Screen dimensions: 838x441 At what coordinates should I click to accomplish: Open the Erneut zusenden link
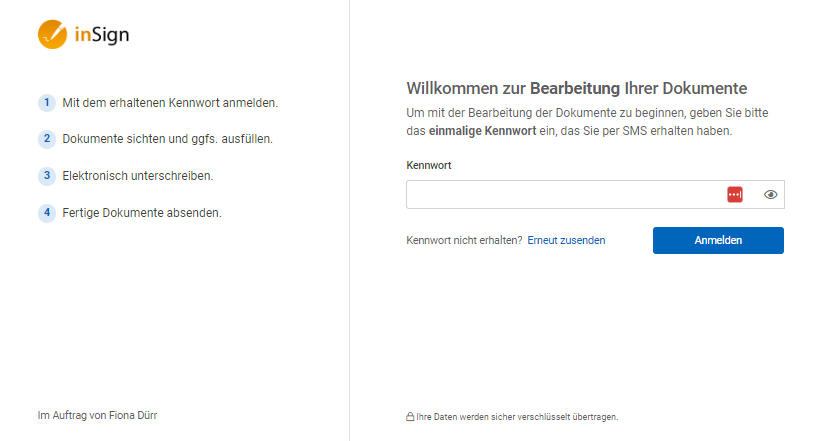click(566, 241)
